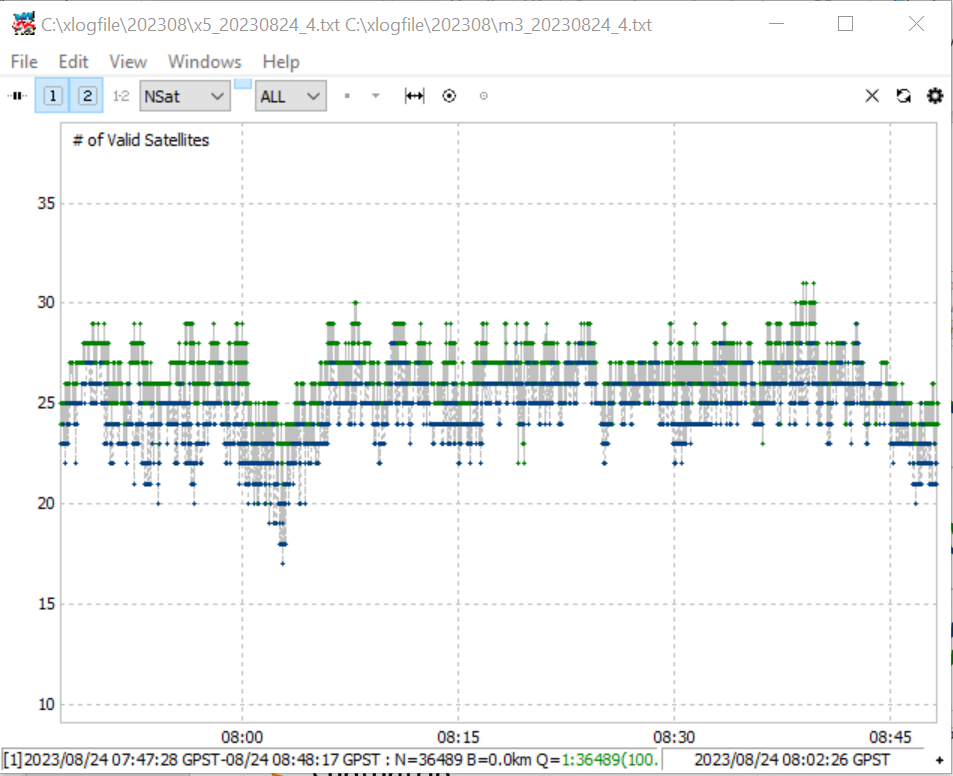Expand the small arrow dropdown in toolbar

click(376, 95)
